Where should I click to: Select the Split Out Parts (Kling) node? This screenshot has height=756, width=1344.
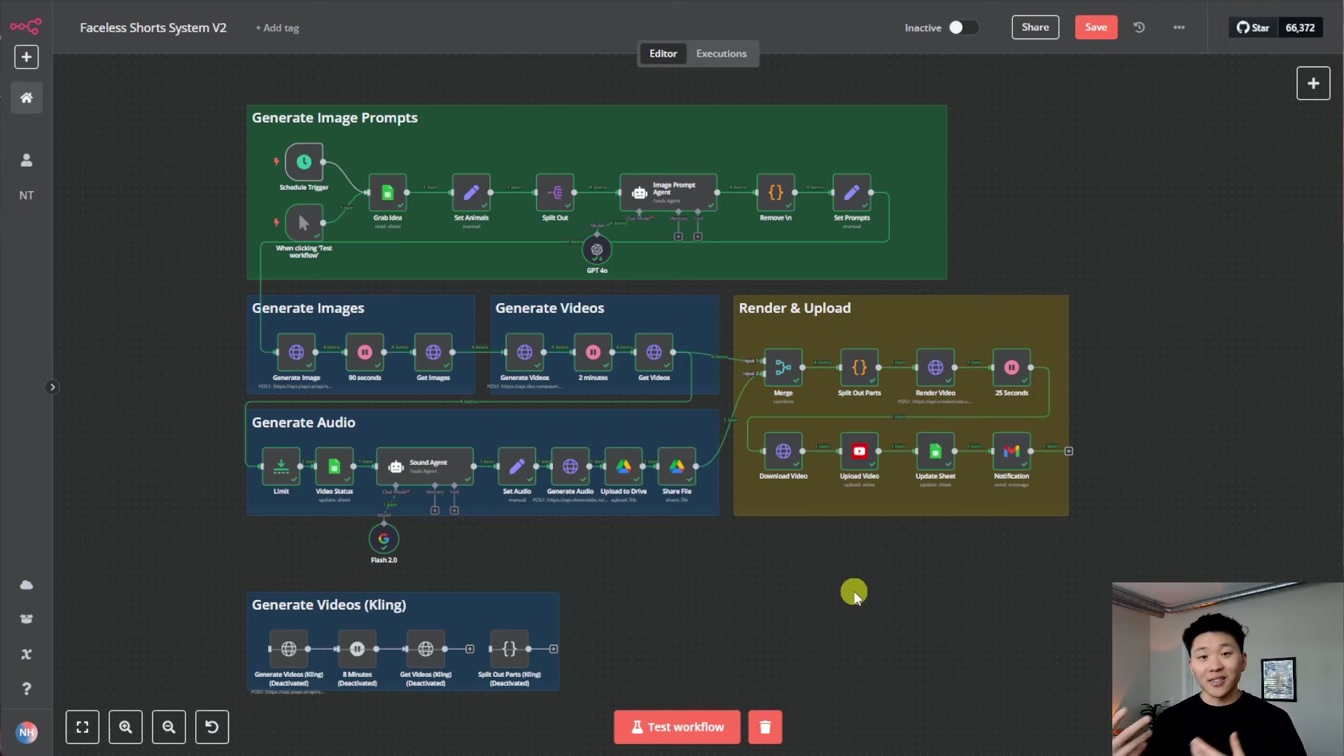coord(509,649)
